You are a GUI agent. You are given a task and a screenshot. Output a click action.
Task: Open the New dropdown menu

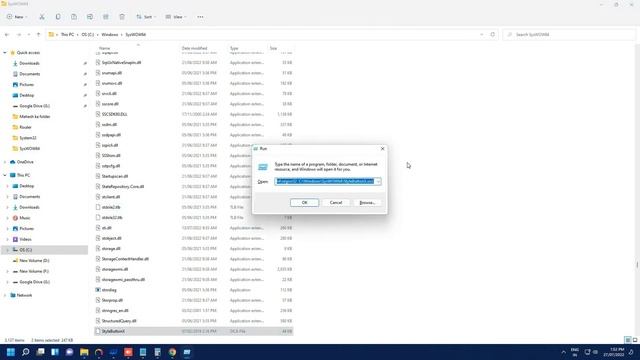tap(17, 17)
